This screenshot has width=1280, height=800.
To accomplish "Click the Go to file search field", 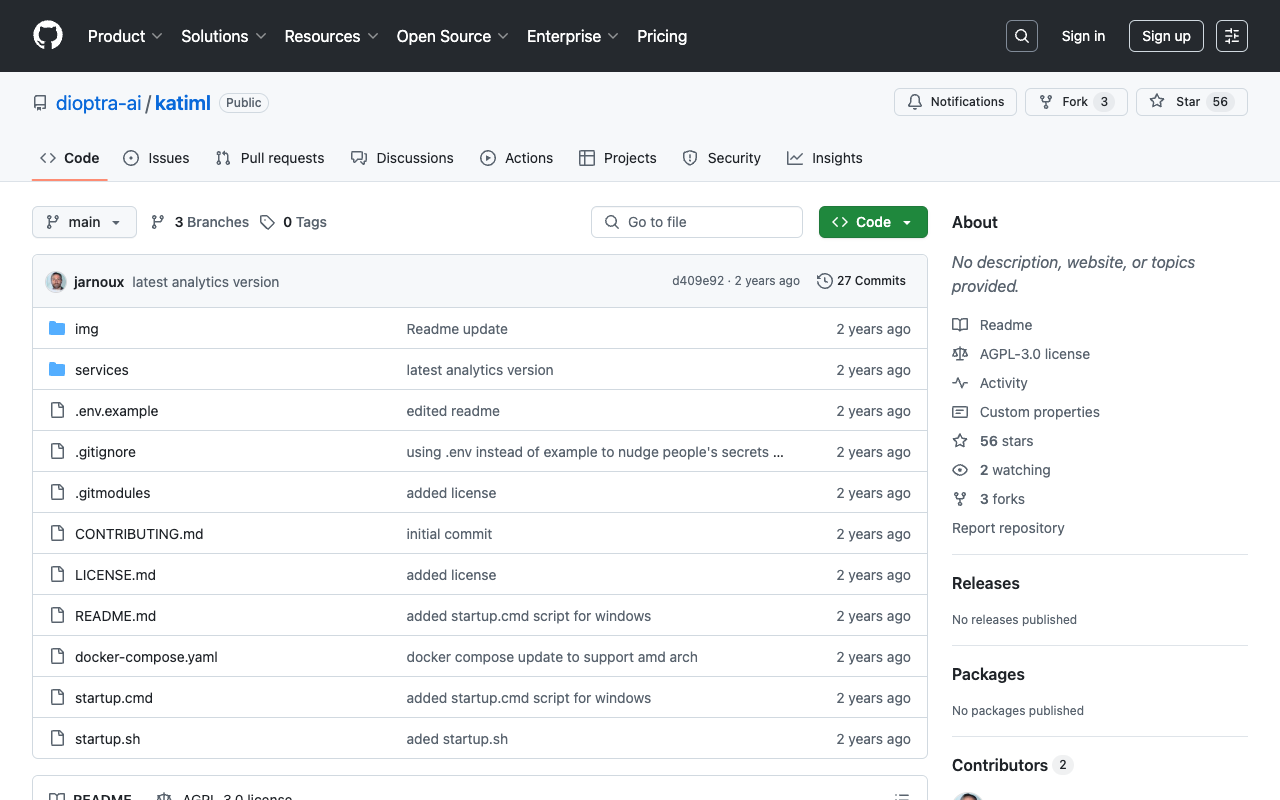I will point(697,222).
